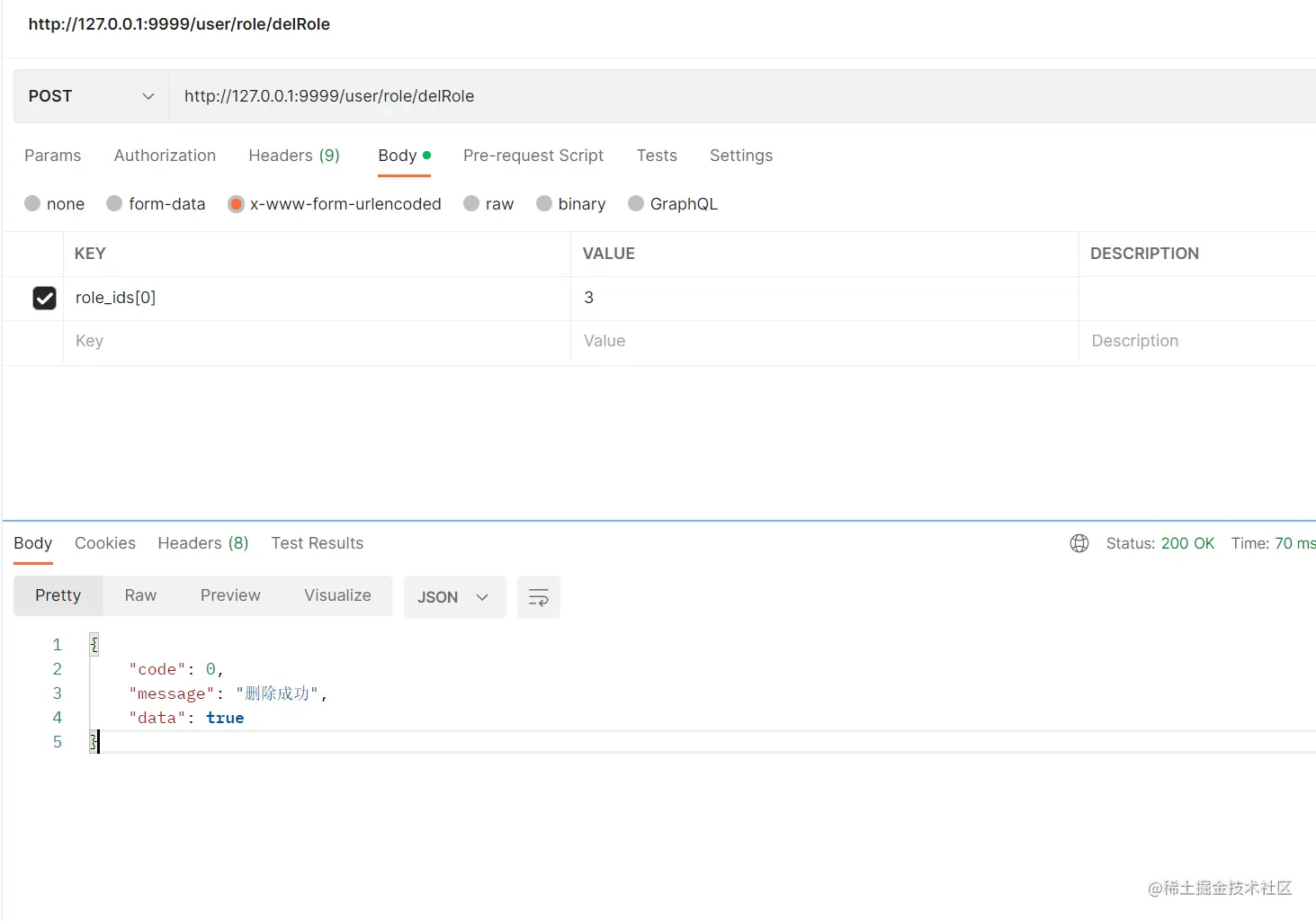Open the response Body tab
This screenshot has height=921, width=1316.
tap(33, 543)
